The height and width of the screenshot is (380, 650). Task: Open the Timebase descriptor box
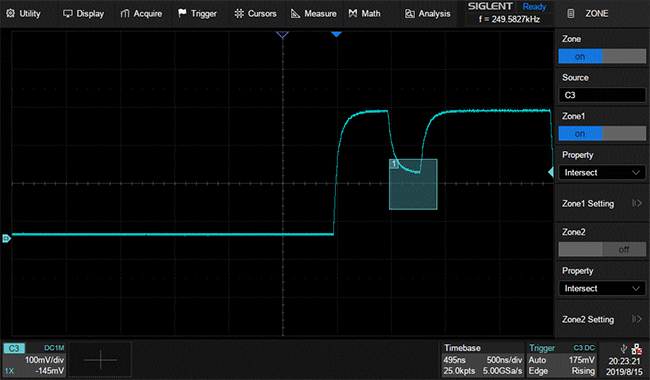[482, 359]
